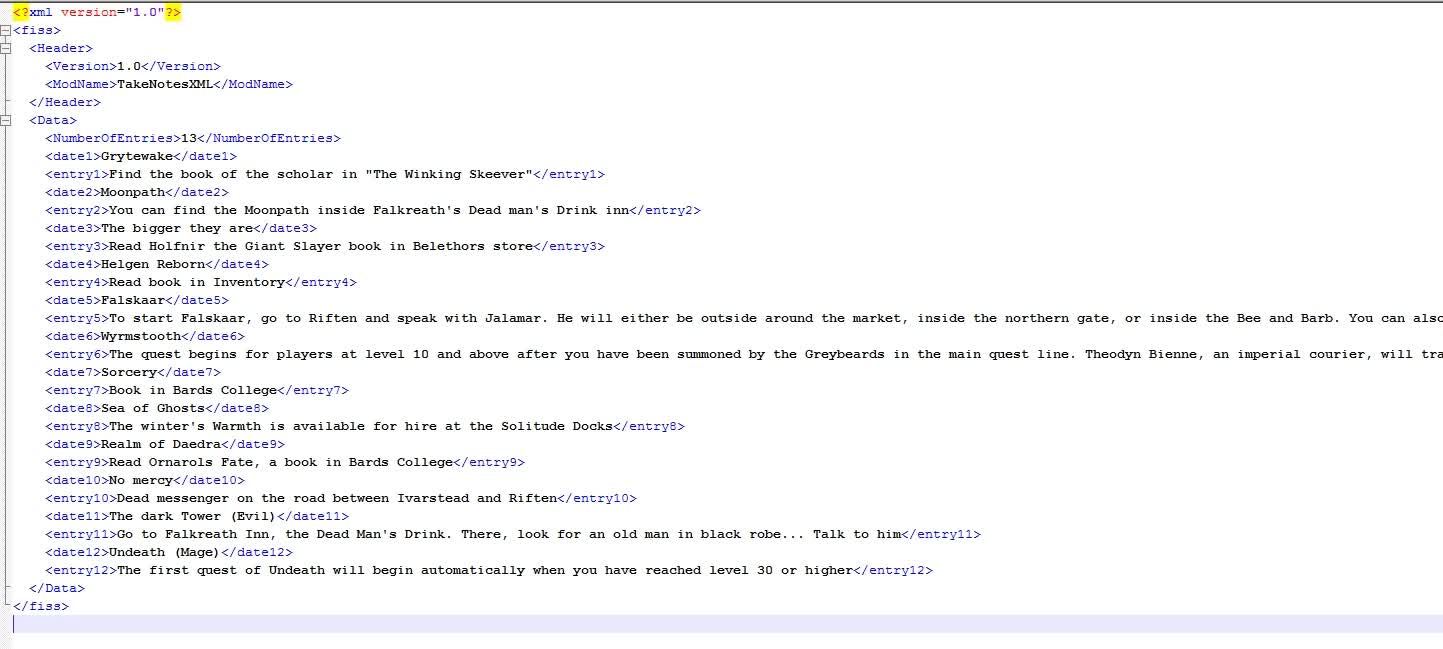Click entry12 about reaching level 30
The height and width of the screenshot is (649, 1443).
(x=489, y=570)
